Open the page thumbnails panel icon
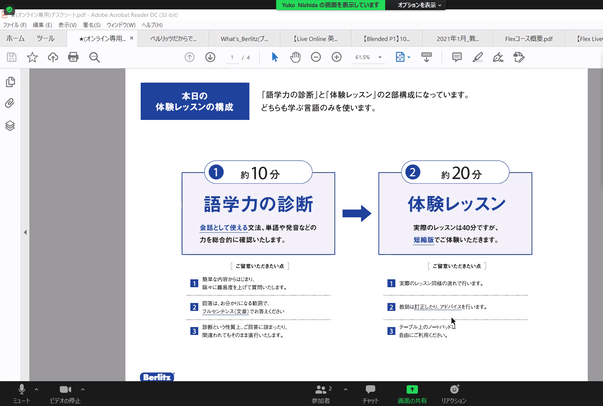 (10, 82)
